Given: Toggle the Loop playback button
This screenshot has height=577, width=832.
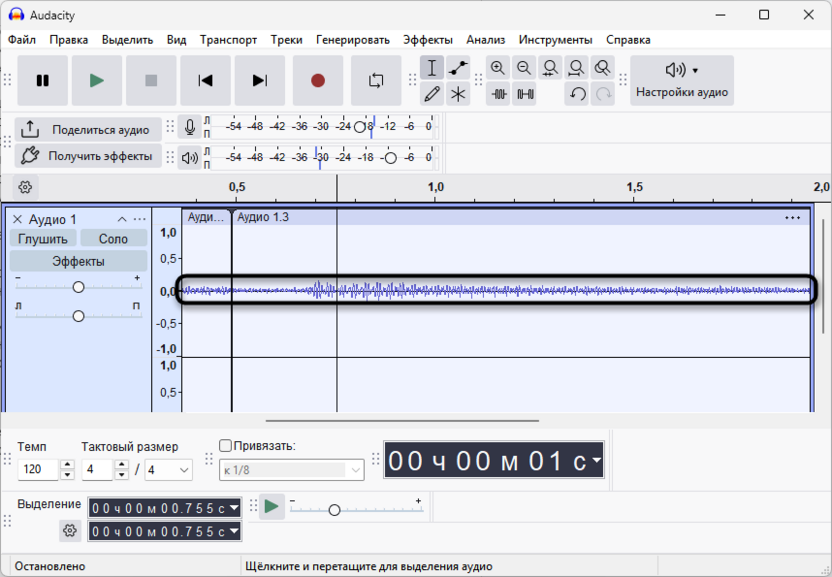Looking at the screenshot, I should [376, 81].
